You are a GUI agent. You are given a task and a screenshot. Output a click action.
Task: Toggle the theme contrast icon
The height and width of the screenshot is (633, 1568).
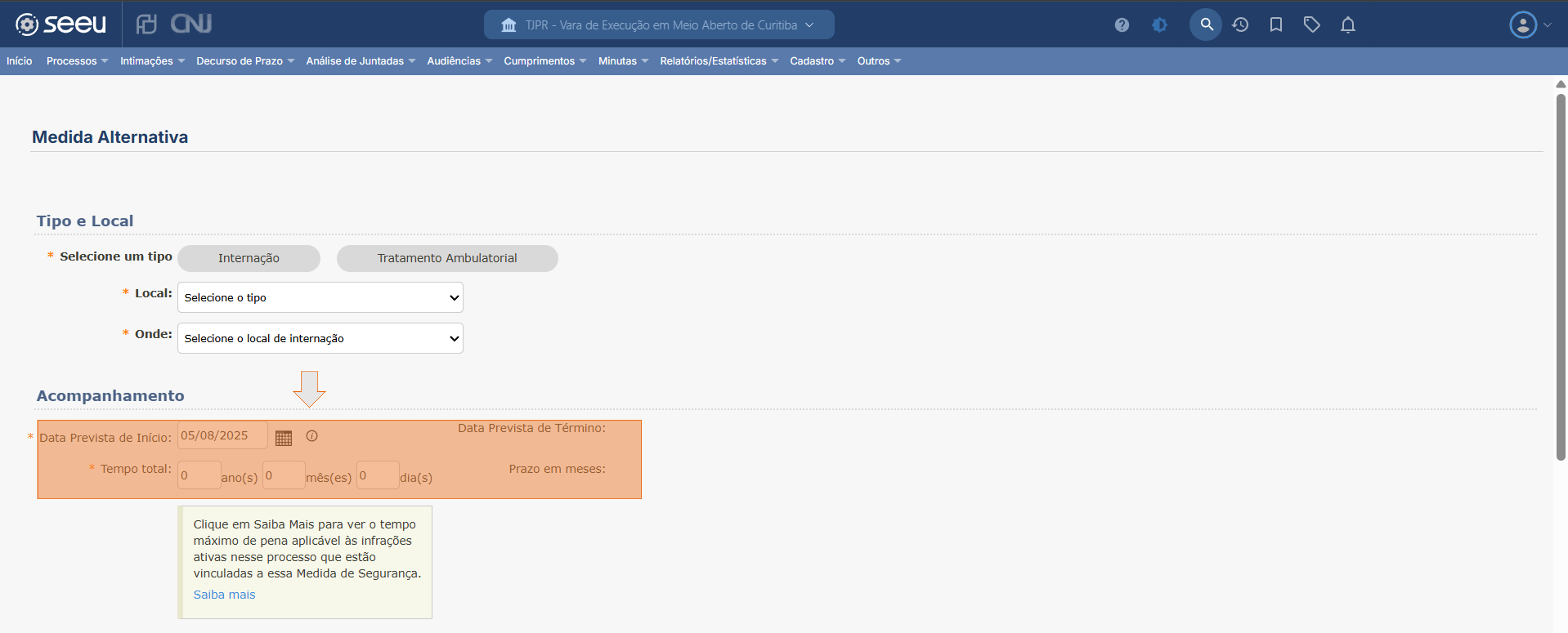point(1160,25)
